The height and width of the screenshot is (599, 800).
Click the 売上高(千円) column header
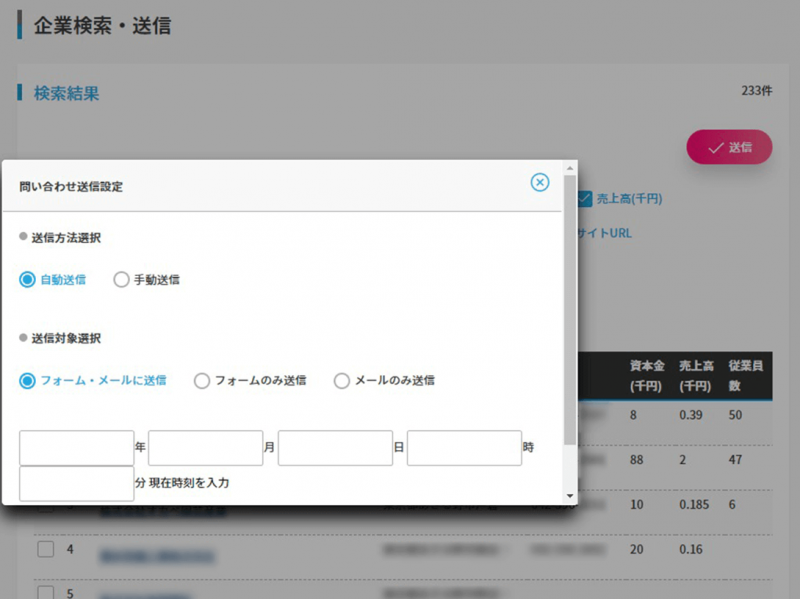click(x=696, y=376)
